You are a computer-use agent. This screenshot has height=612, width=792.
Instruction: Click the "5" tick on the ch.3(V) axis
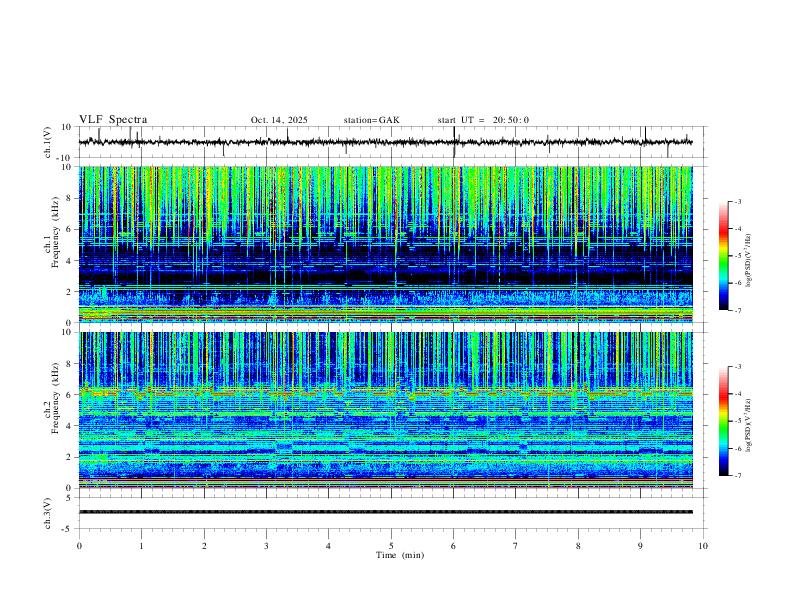pyautogui.click(x=69, y=497)
